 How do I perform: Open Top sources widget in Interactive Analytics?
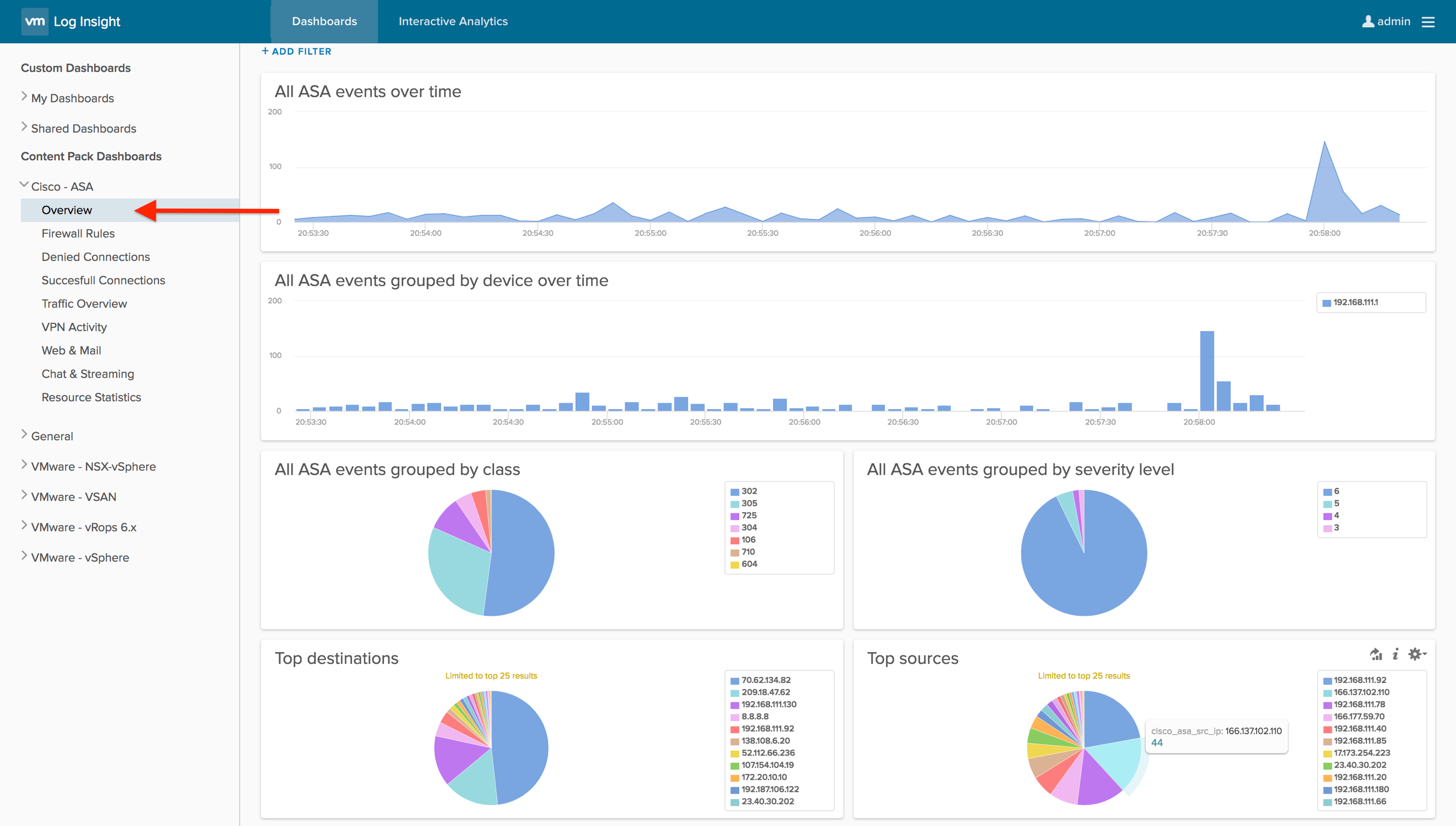coord(1376,654)
